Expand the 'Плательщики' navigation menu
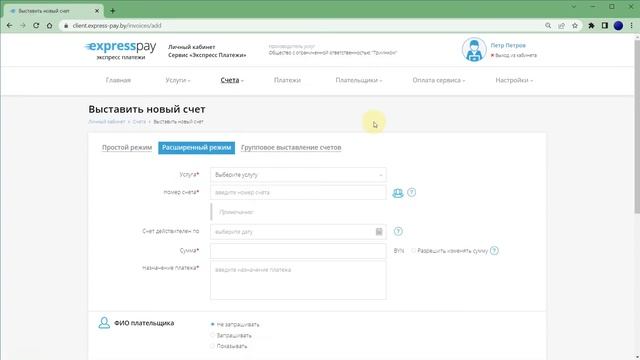The width and height of the screenshot is (640, 360). [x=358, y=80]
